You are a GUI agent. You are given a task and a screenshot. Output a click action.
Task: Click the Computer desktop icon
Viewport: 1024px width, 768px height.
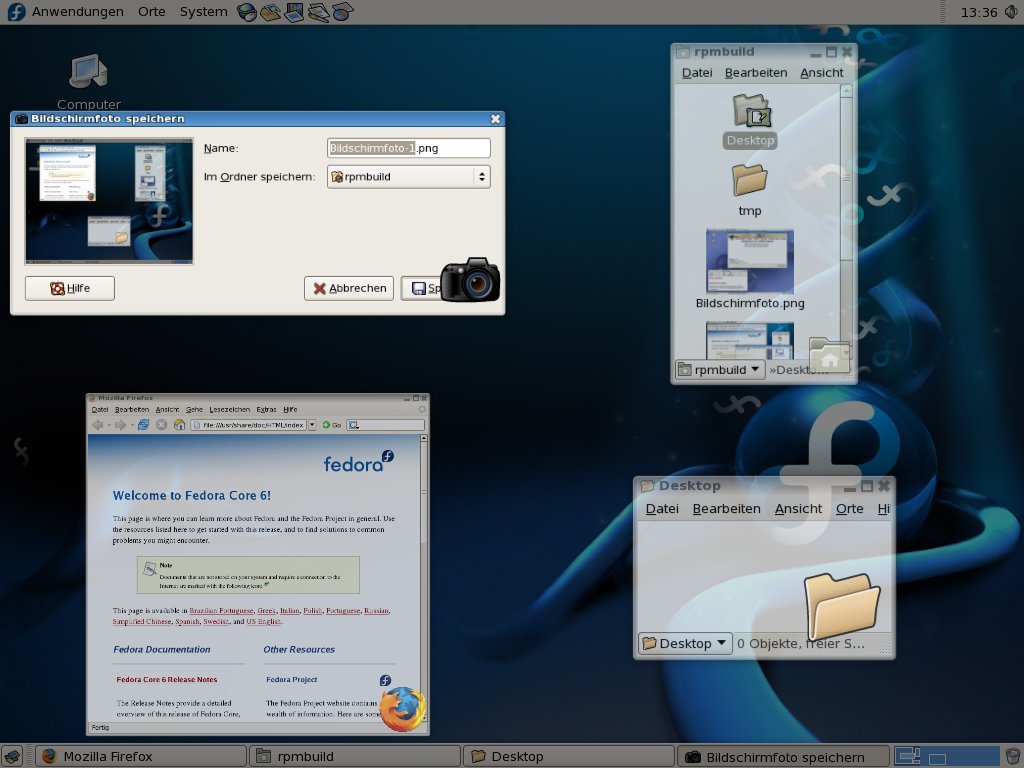(88, 74)
